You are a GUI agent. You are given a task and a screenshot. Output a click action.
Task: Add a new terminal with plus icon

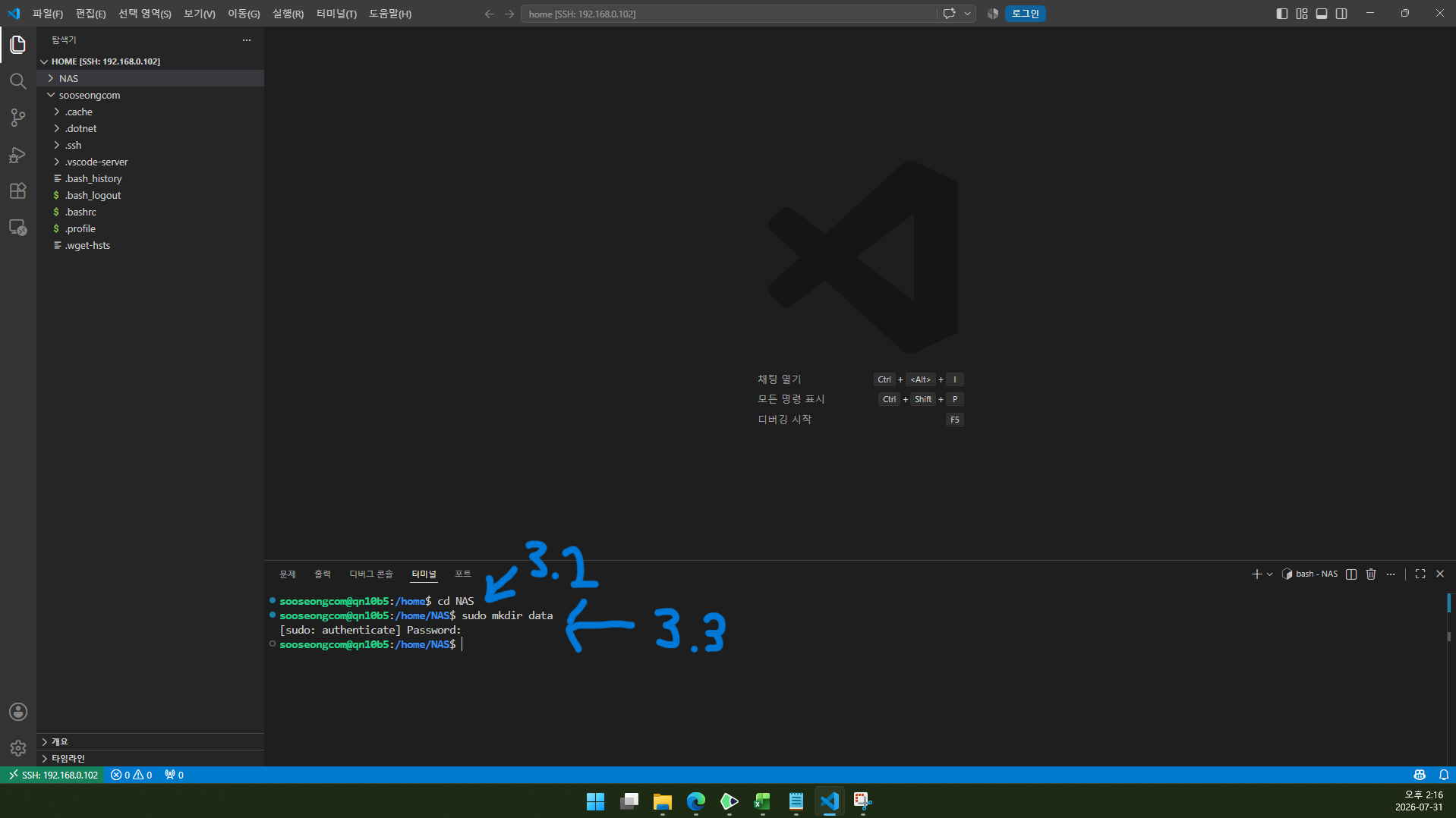click(x=1256, y=574)
